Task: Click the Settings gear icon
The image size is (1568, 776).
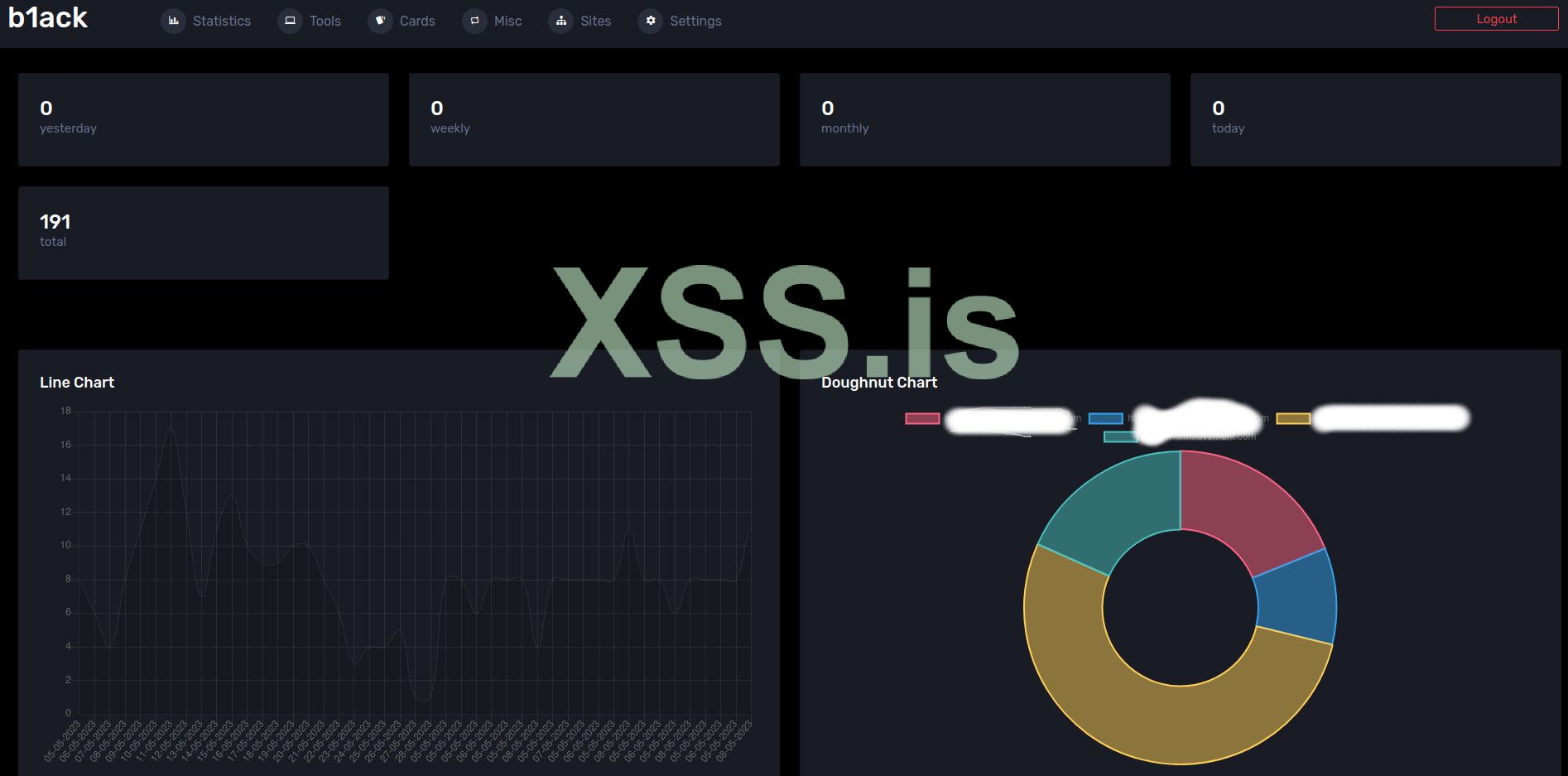Action: click(650, 21)
